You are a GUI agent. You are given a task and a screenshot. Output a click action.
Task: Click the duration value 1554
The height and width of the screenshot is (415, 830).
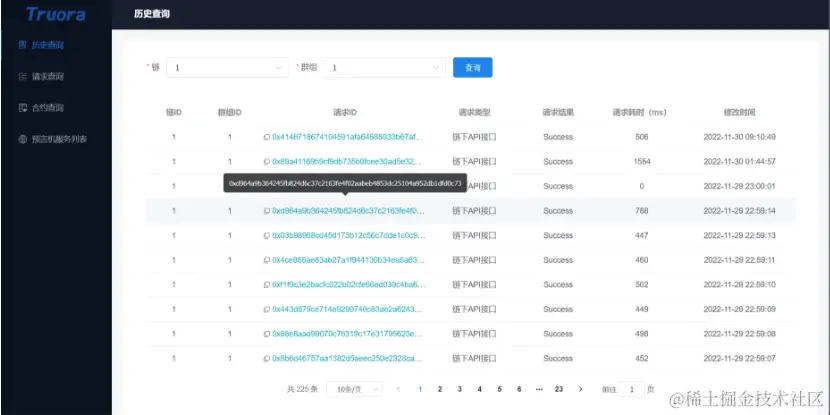pos(642,161)
